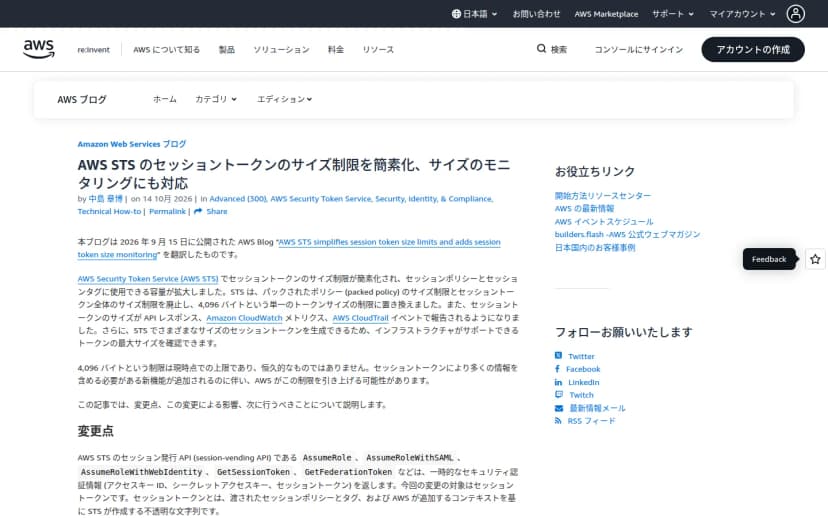Open the ソリューション menu

pos(281,50)
